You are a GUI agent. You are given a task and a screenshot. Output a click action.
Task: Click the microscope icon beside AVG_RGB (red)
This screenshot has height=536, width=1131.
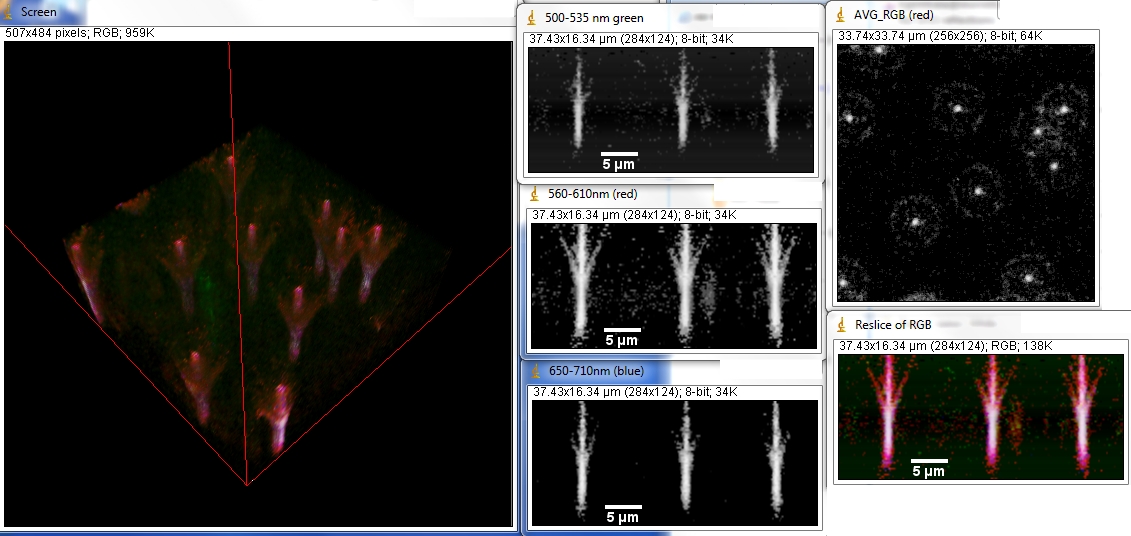(840, 14)
